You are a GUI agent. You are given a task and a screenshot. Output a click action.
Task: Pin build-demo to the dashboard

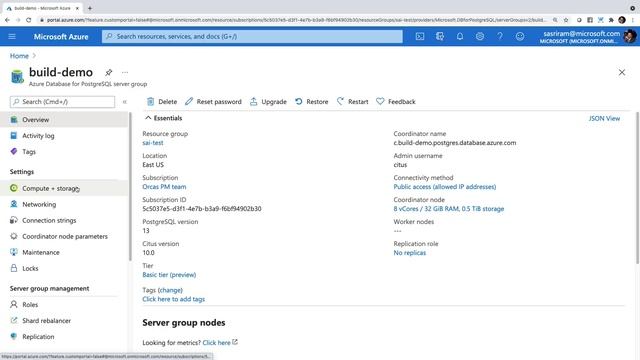pos(109,72)
